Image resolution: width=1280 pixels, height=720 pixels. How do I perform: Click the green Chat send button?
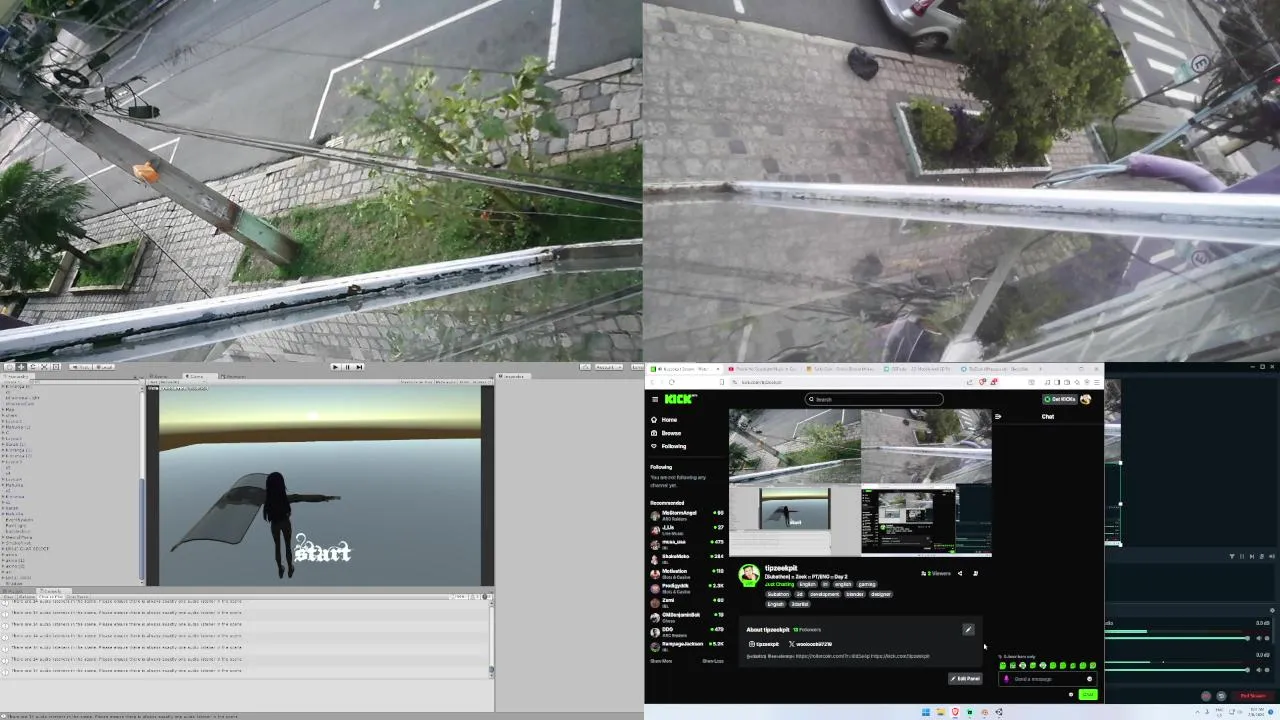click(x=1088, y=694)
